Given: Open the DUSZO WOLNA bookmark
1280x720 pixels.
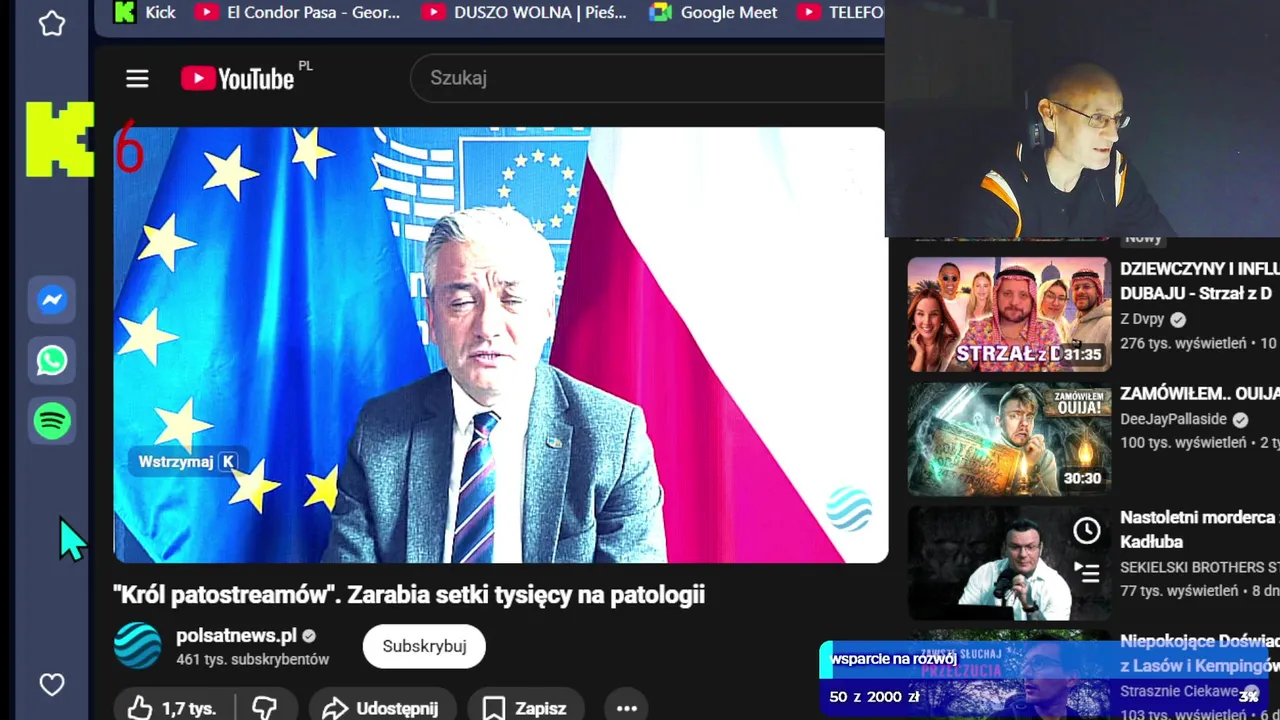Looking at the screenshot, I should (x=524, y=12).
